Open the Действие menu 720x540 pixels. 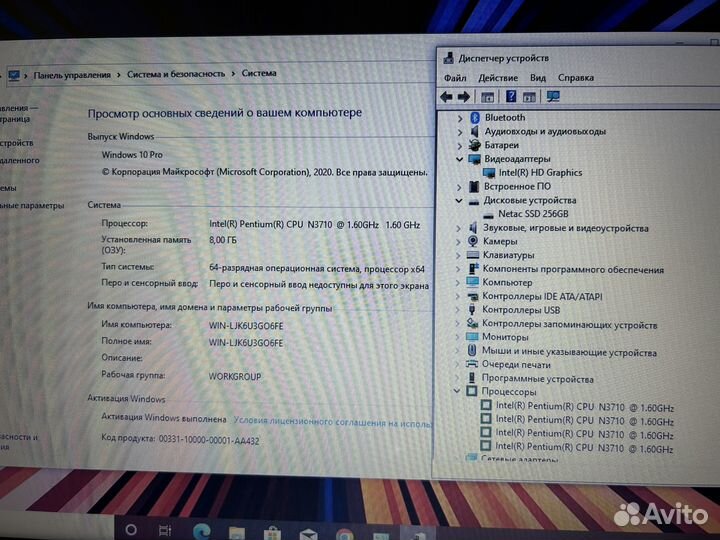498,78
